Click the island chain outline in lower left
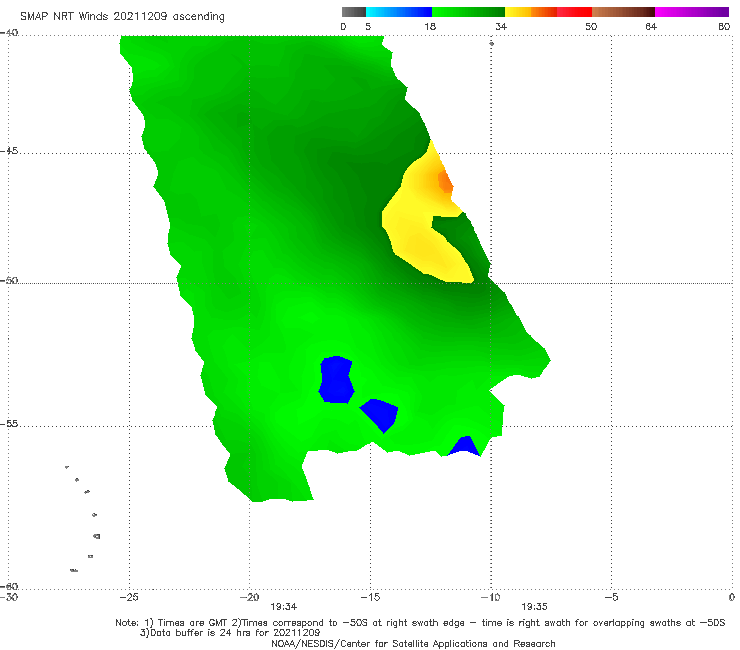 click(83, 519)
